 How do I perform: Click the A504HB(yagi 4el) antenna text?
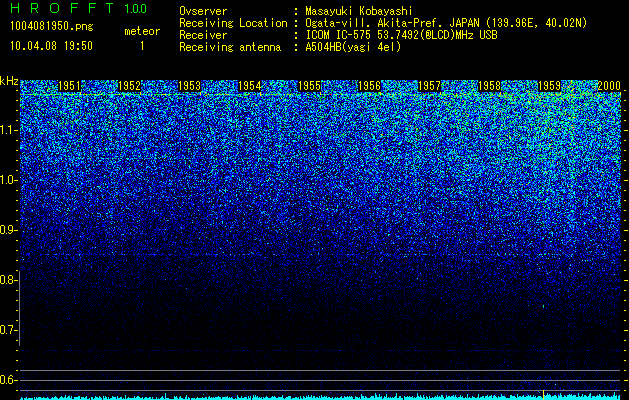point(353,47)
